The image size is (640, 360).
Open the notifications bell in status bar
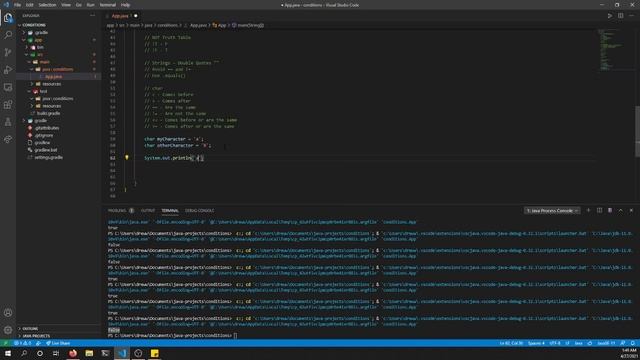click(x=632, y=343)
